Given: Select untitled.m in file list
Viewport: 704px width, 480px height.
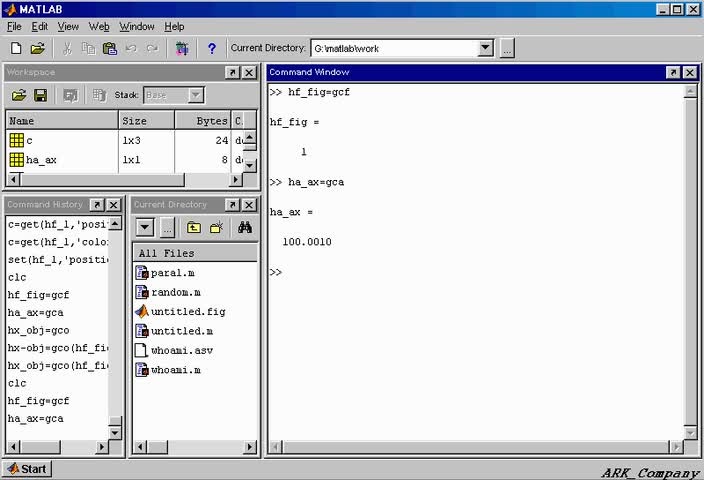Looking at the screenshot, I should (x=181, y=331).
